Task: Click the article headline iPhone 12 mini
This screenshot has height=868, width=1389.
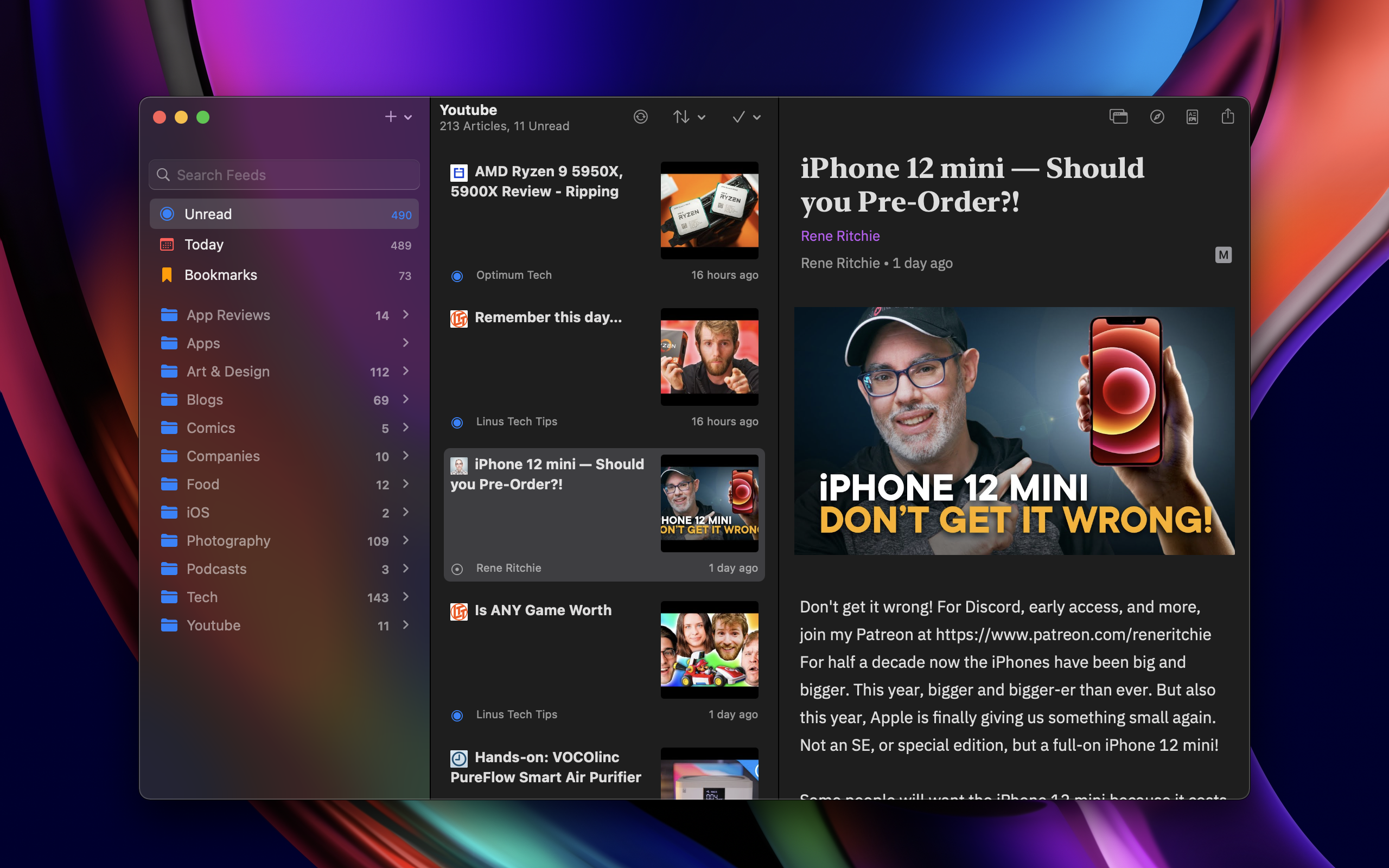Action: point(972,185)
